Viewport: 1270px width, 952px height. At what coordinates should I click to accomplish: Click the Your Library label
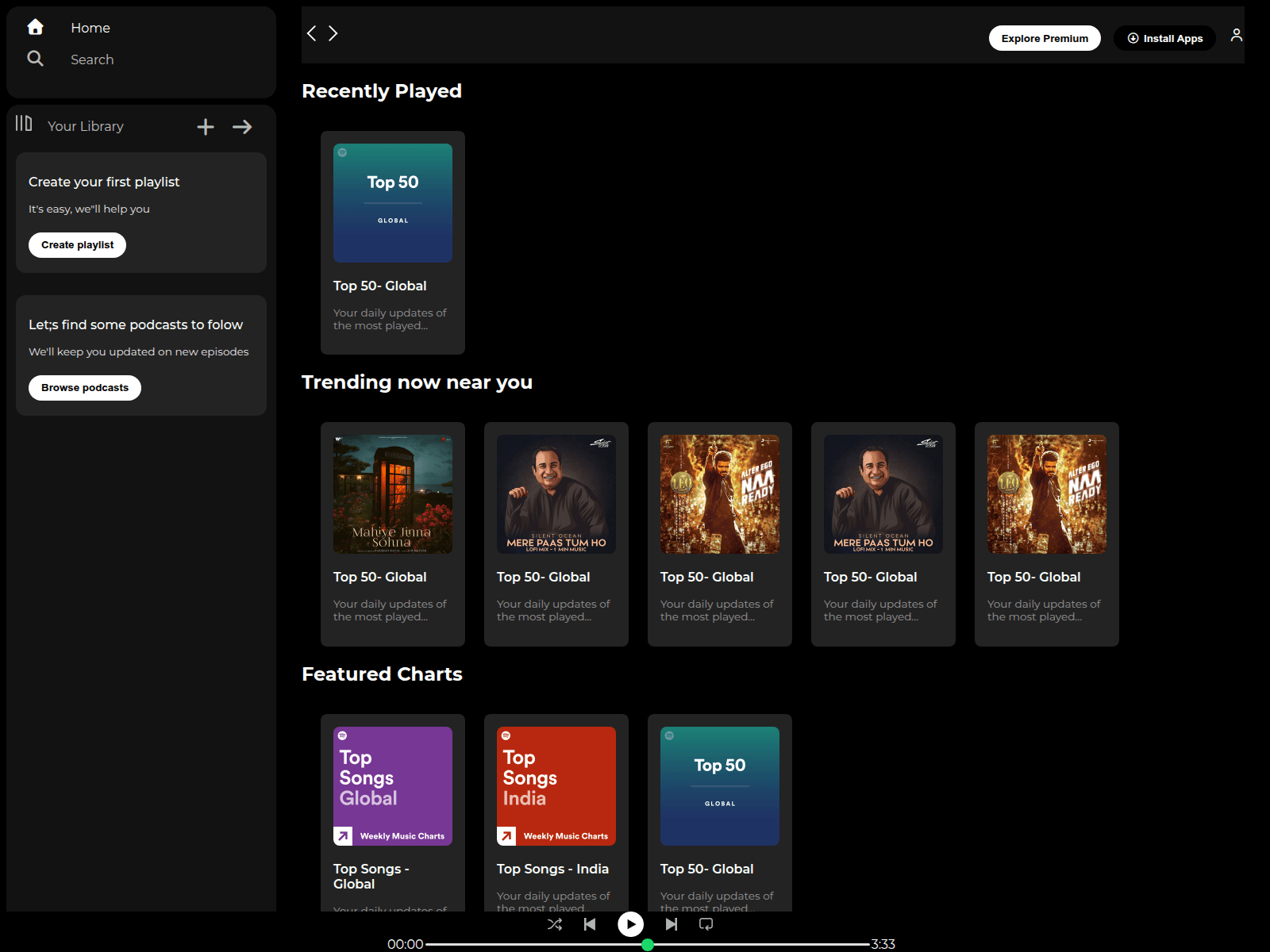pyautogui.click(x=86, y=126)
